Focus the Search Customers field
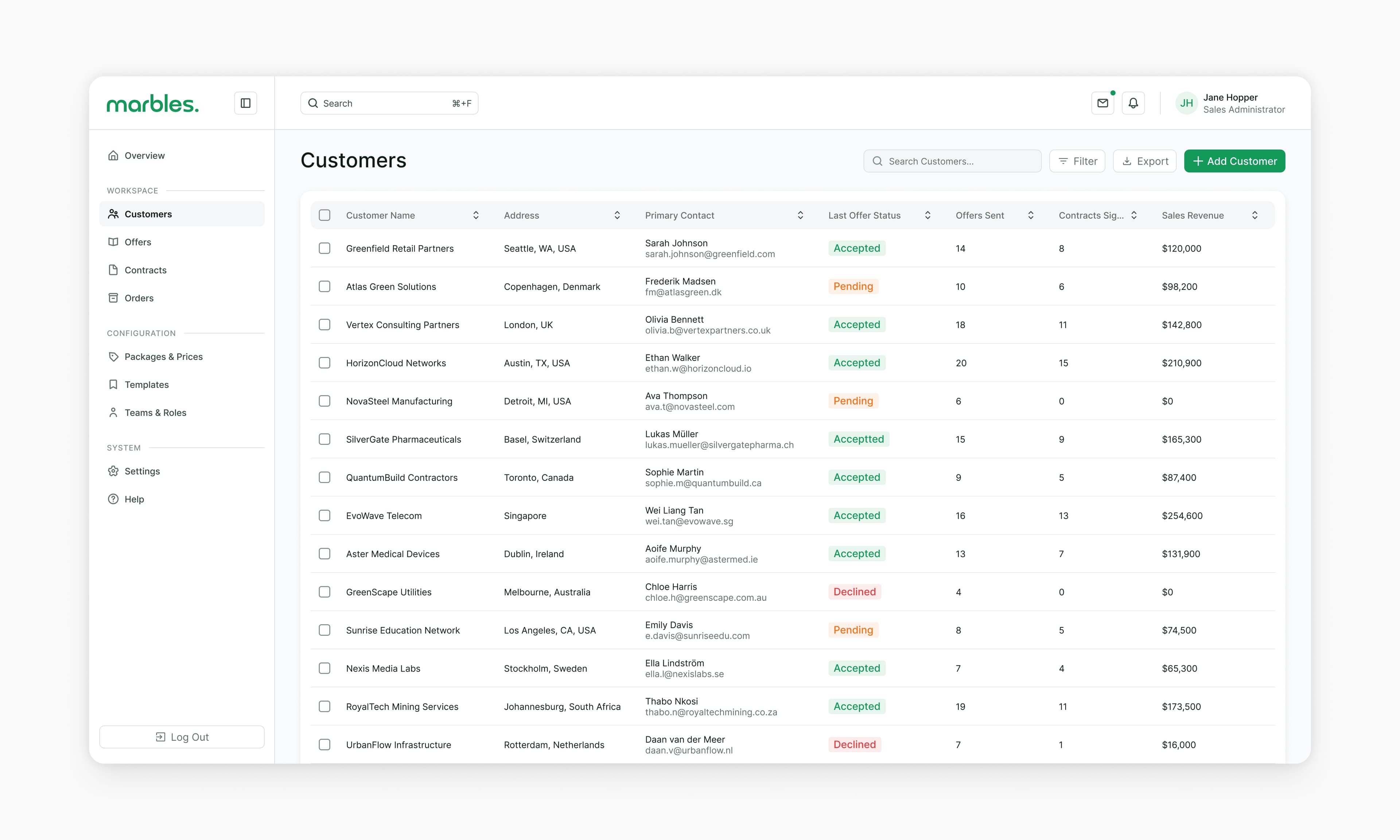This screenshot has height=840, width=1400. coord(952,161)
